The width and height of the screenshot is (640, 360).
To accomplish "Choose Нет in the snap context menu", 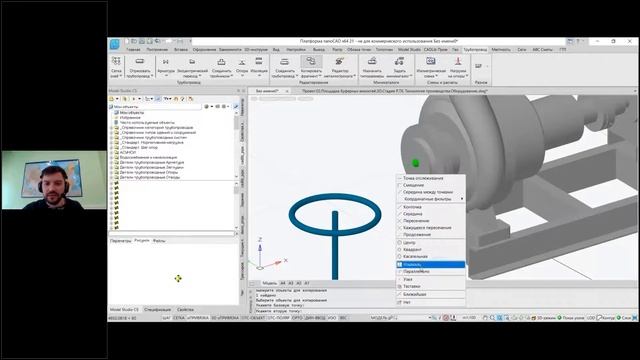I will [431, 302].
